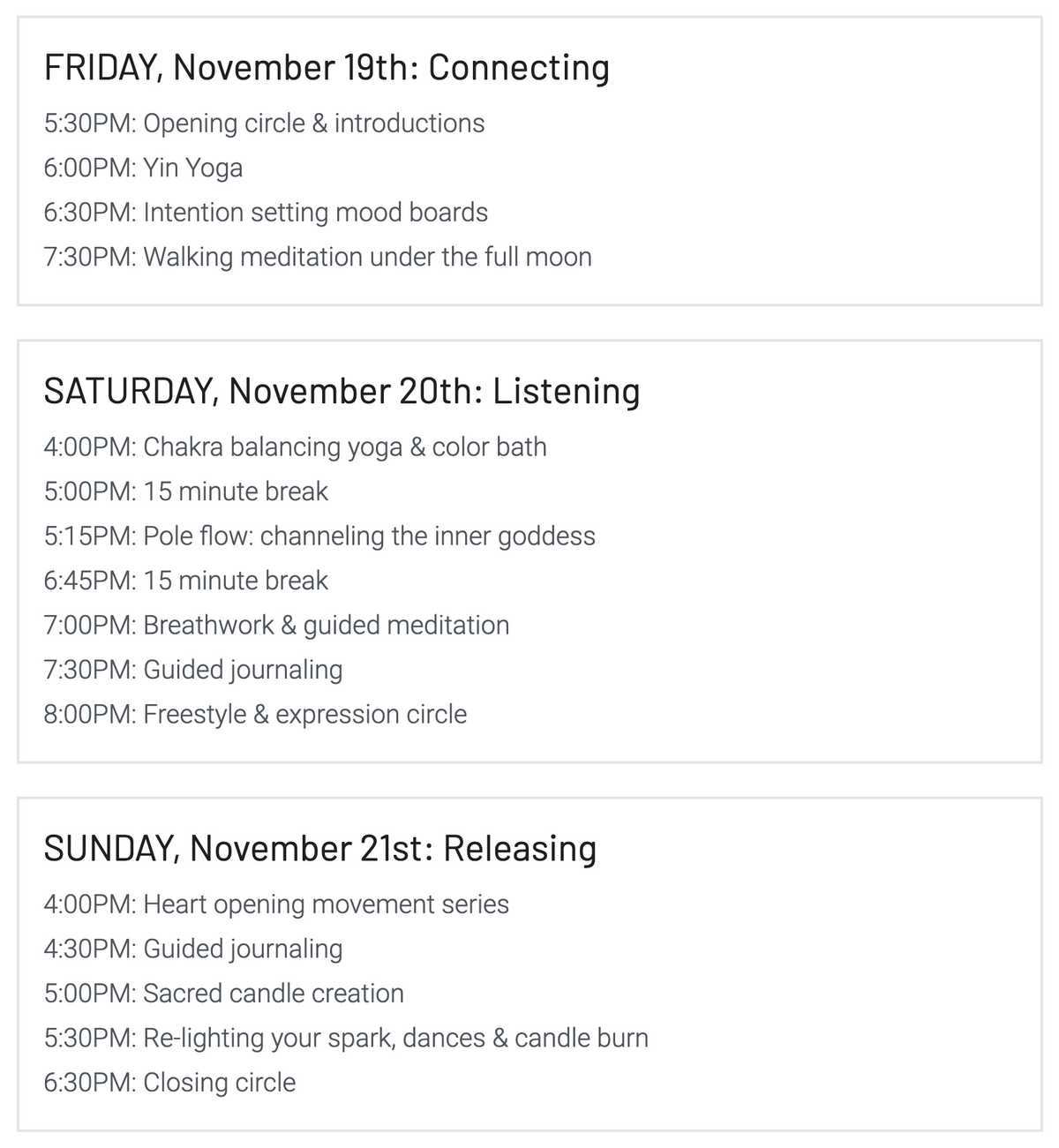Image resolution: width=1059 pixels, height=1148 pixels.
Task: Click the SATURDAY, November 20th: Listening heading
Action: (x=342, y=392)
